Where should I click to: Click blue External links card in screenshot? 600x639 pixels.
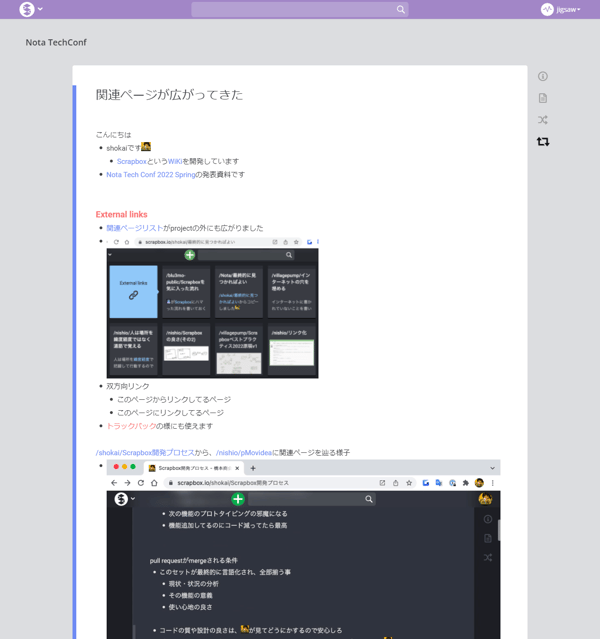pyautogui.click(x=133, y=292)
